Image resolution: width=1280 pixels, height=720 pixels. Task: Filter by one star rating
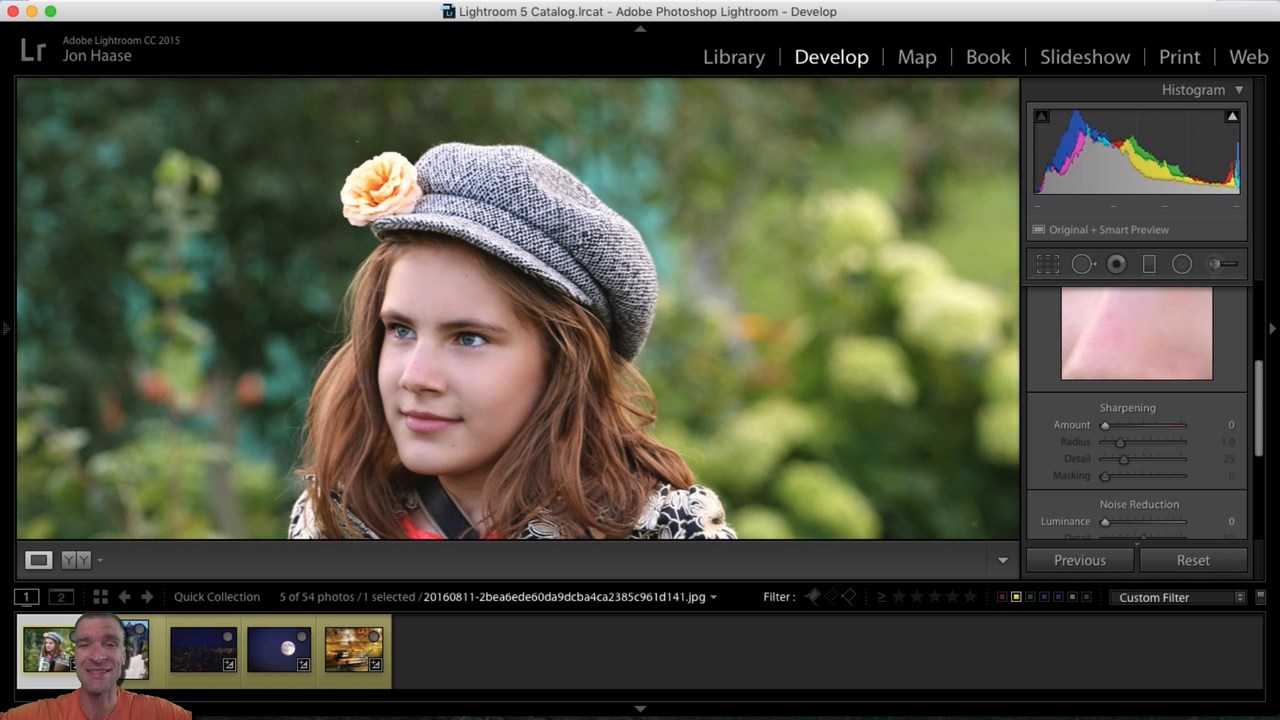coord(899,597)
